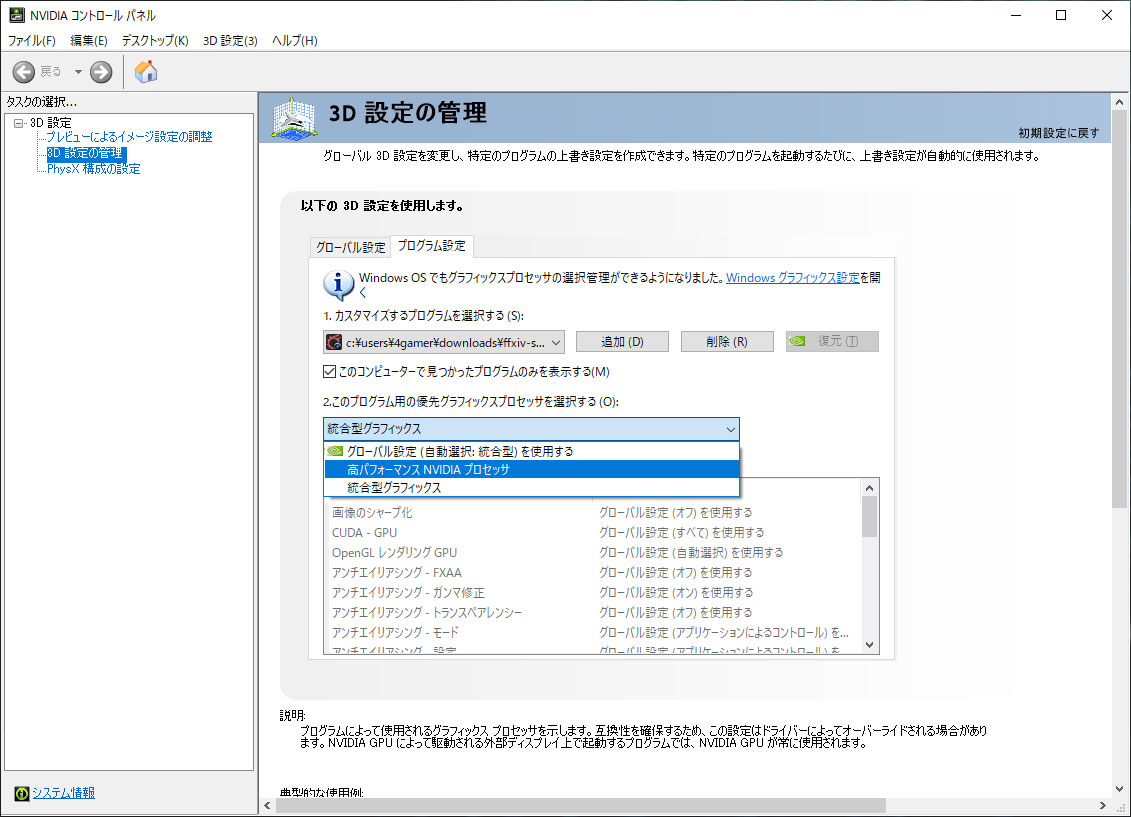Toggle このコンピューターで見つかったプログラムのみを表示する checkbox

[330, 372]
